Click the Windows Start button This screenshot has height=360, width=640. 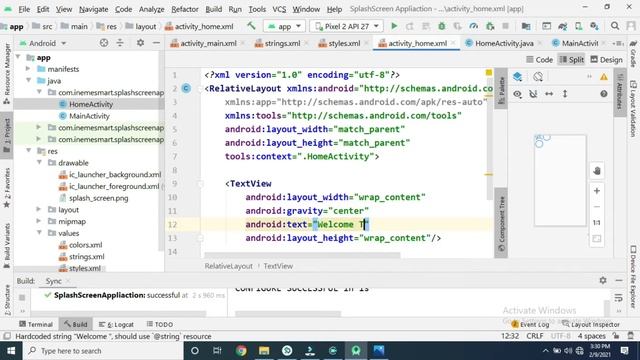tap(11, 351)
